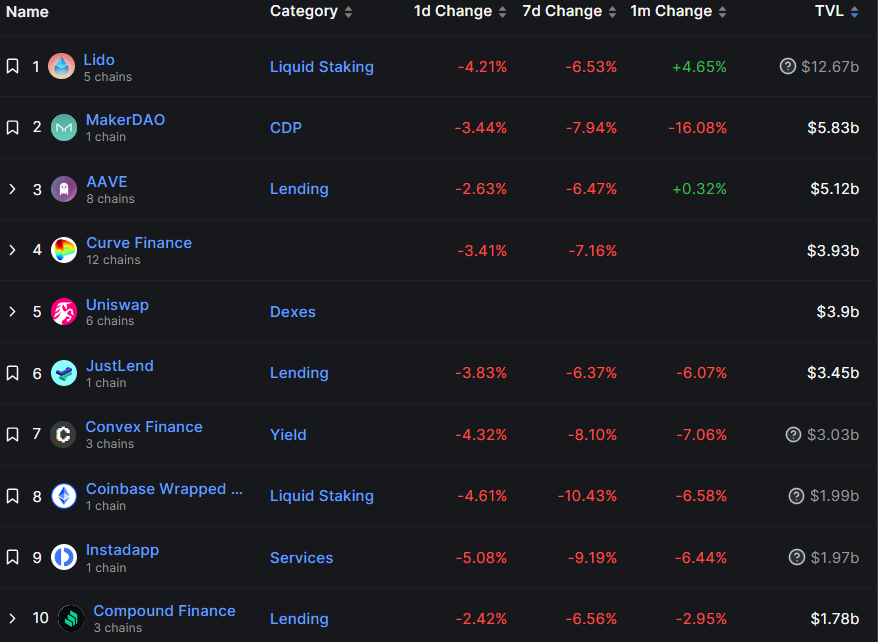
Task: Click the Curve Finance rainbow logo
Action: (x=64, y=250)
